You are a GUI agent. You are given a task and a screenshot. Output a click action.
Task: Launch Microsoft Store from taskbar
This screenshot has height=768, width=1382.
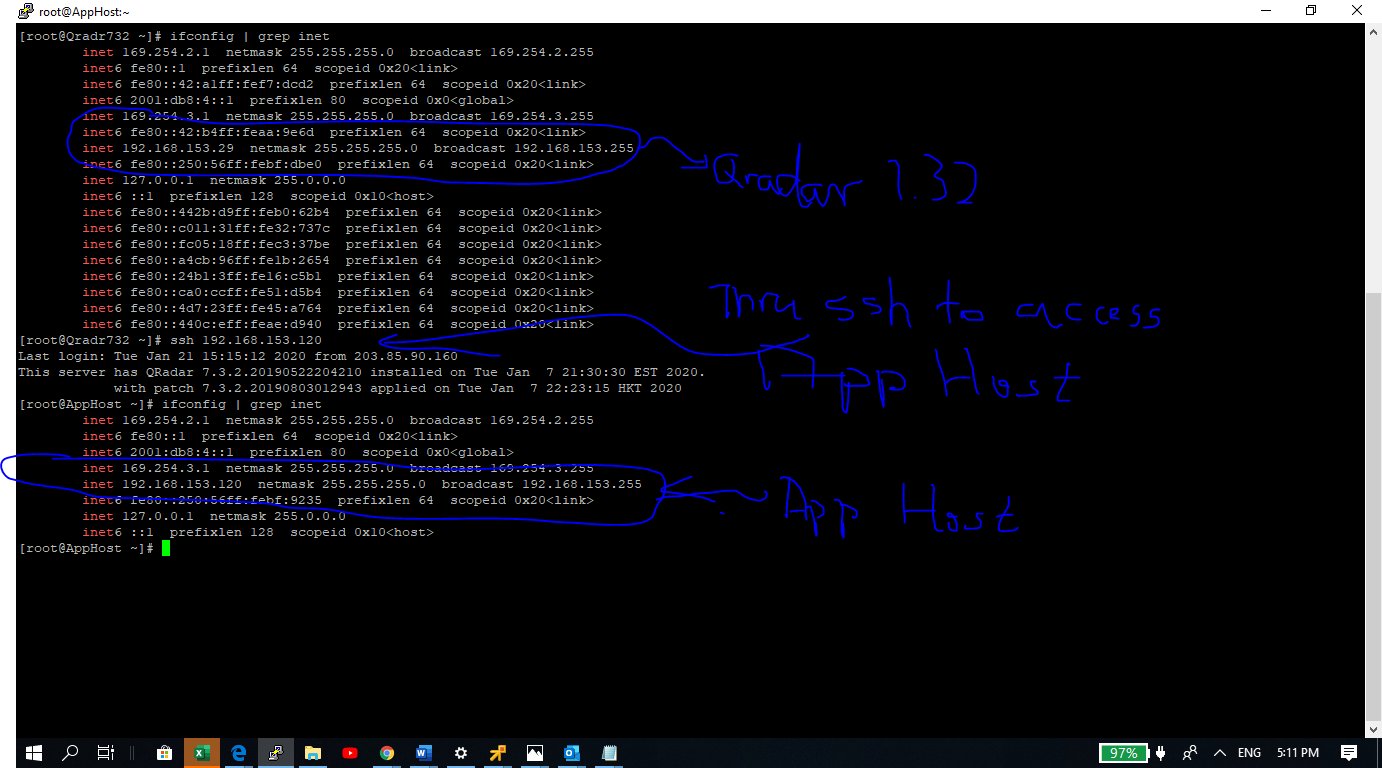165,753
